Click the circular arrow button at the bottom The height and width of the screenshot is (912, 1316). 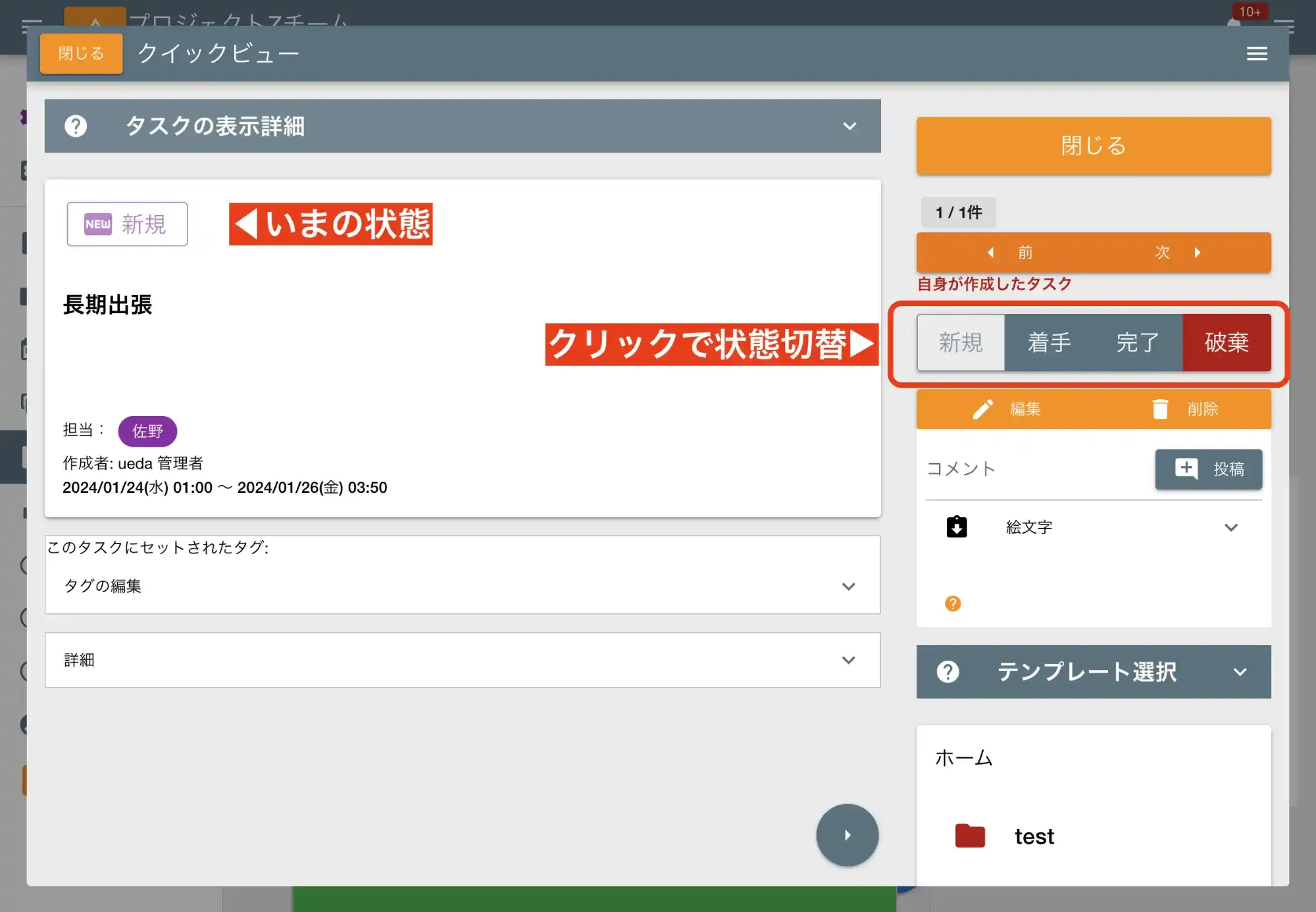[x=847, y=834]
